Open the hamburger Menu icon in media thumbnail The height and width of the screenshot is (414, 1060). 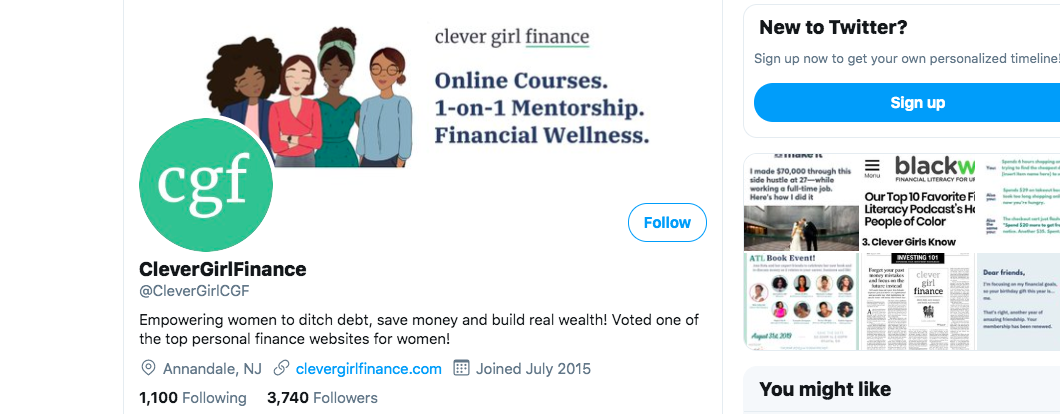(x=872, y=168)
